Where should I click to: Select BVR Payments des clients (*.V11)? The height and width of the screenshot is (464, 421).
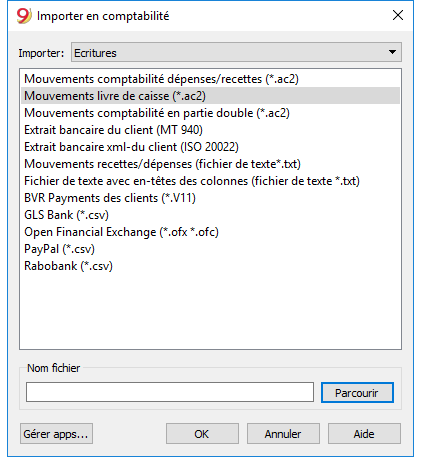pyautogui.click(x=210, y=198)
